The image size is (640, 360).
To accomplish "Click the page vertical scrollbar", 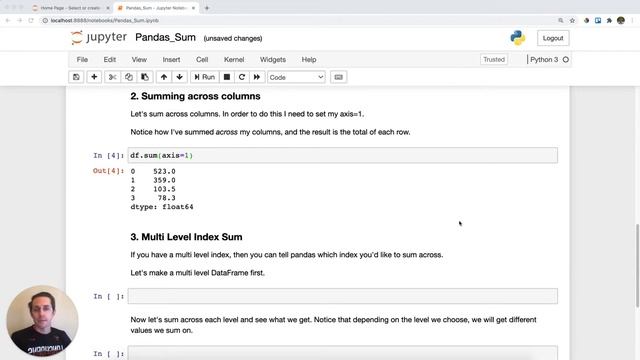I will coord(637,265).
